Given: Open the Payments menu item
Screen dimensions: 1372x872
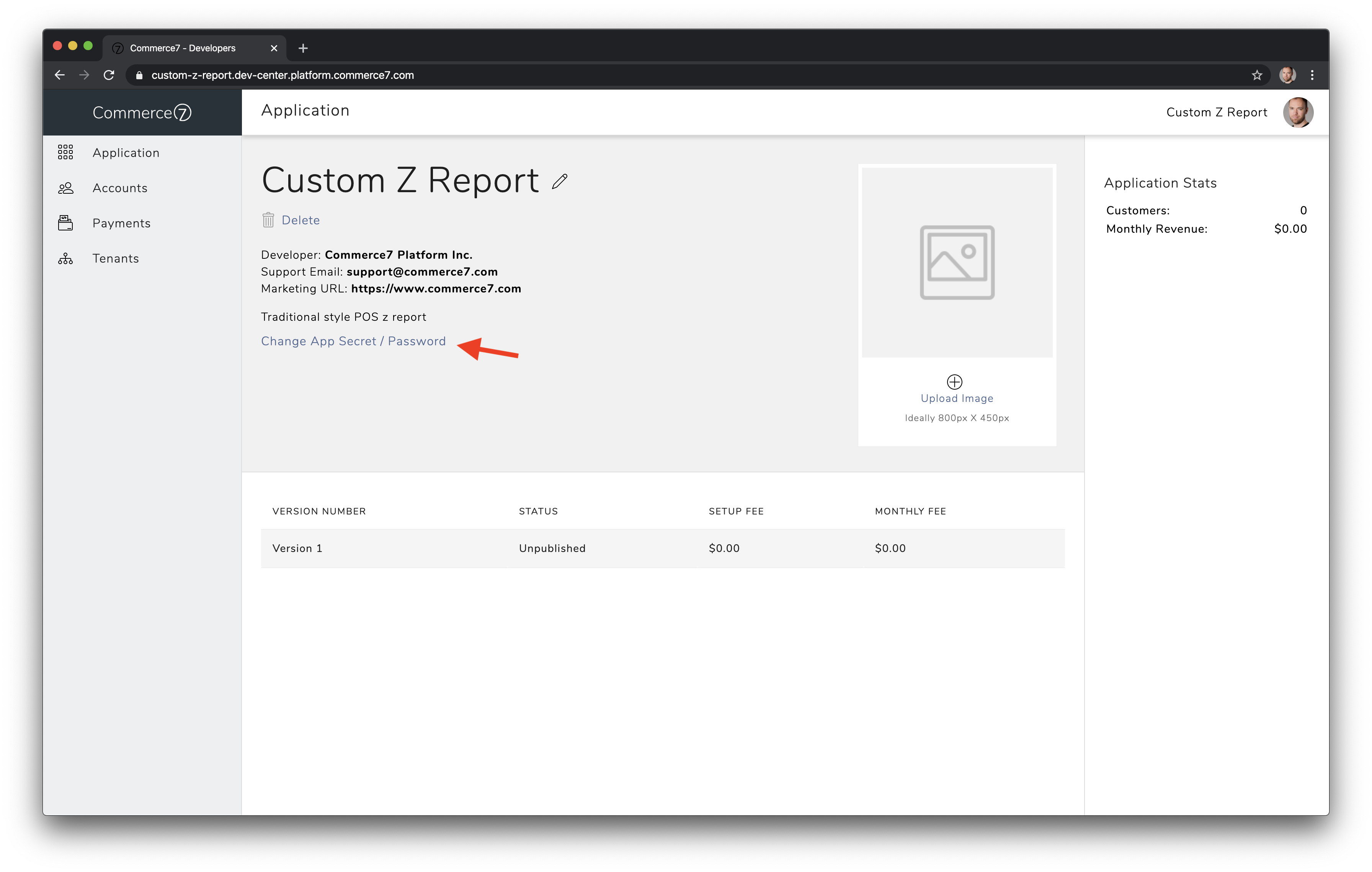Looking at the screenshot, I should tap(121, 223).
